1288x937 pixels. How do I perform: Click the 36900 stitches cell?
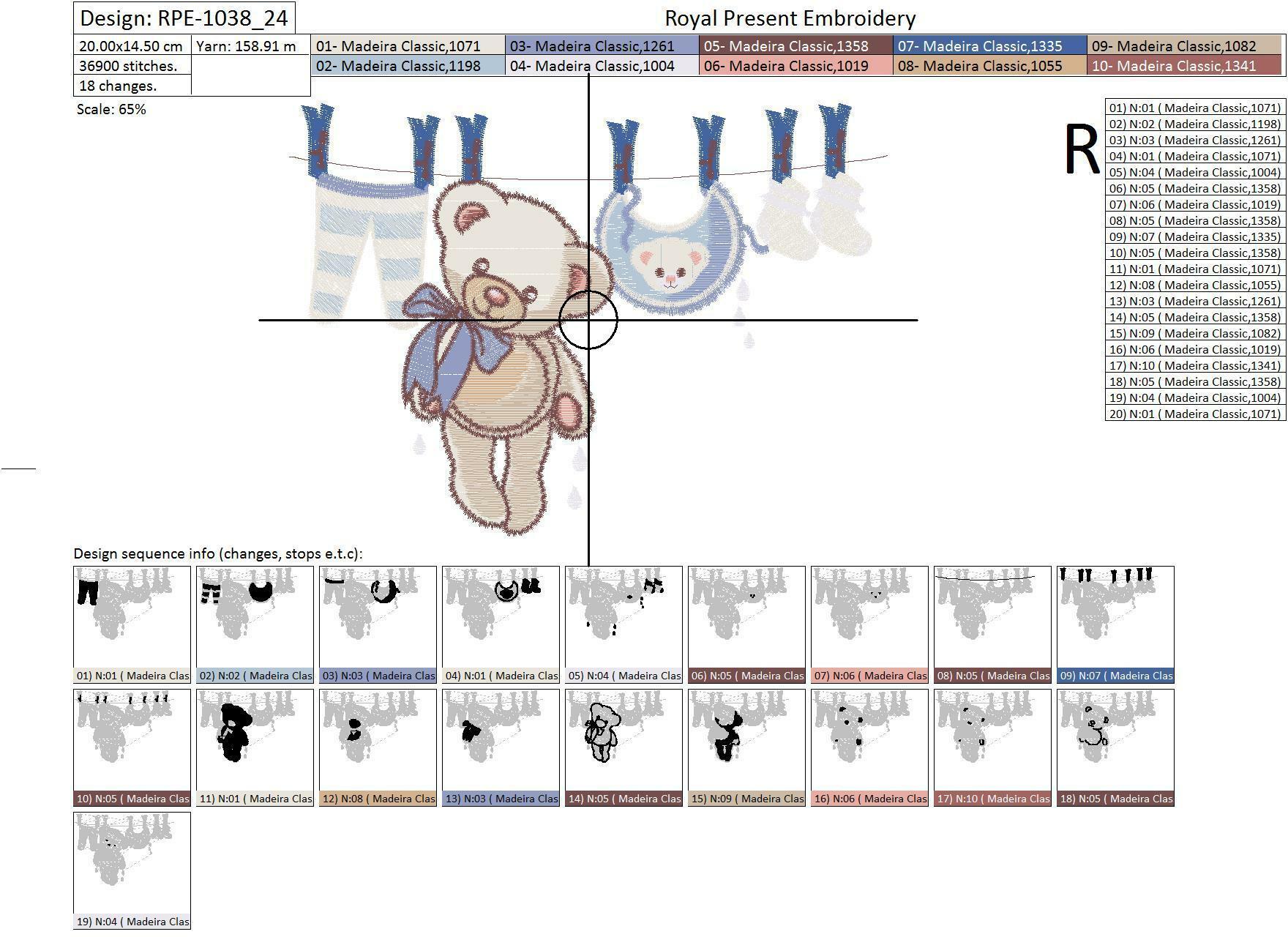point(132,66)
